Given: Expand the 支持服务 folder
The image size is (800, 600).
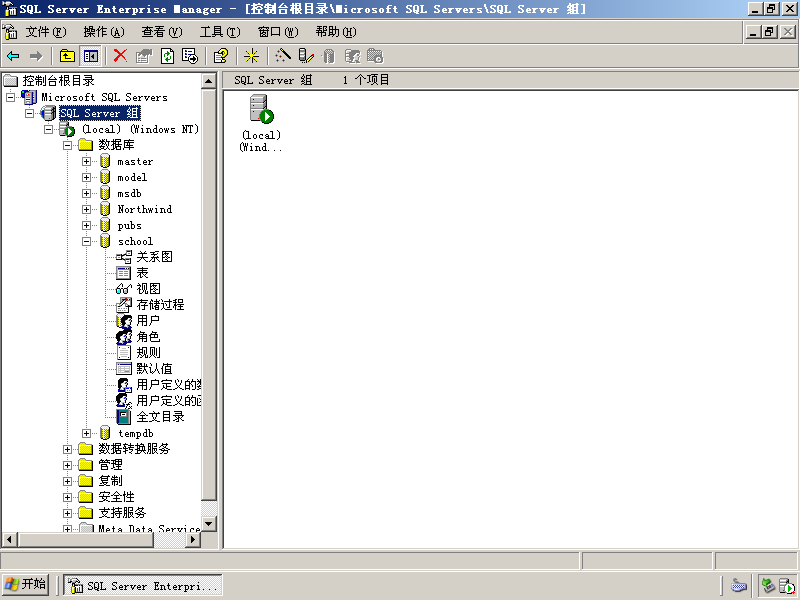Looking at the screenshot, I should coord(67,513).
